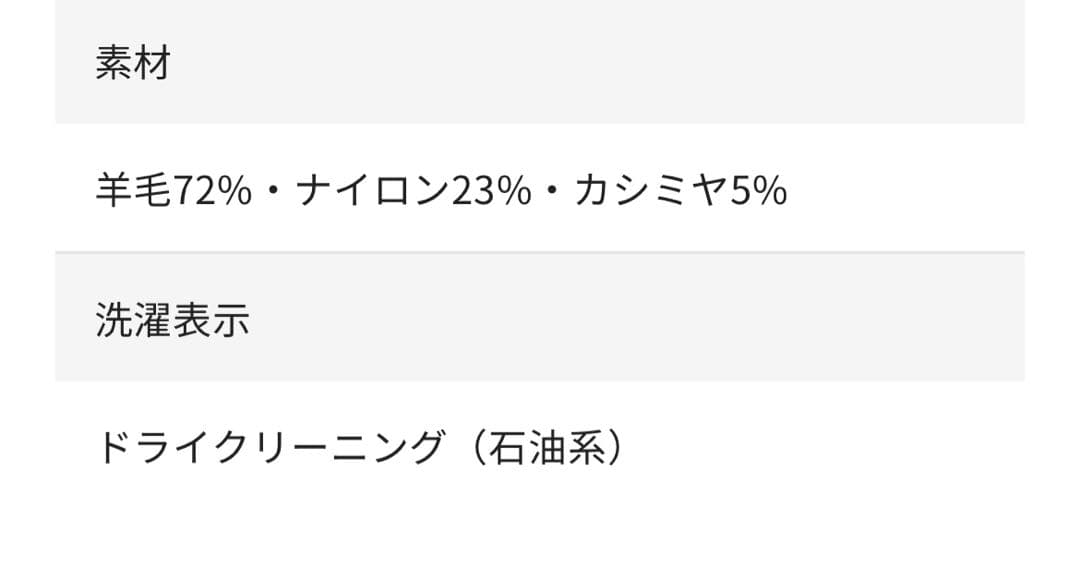
Task: Click the 表示 characters in the header
Action: tap(211, 320)
